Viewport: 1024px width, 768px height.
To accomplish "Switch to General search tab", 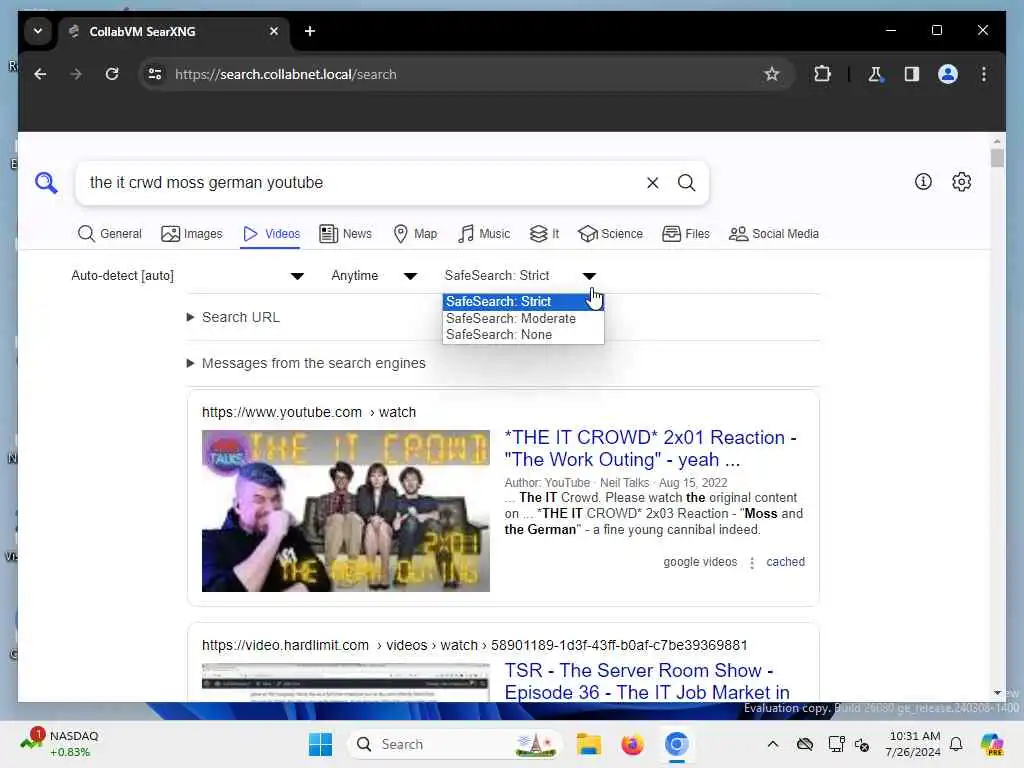I will tap(109, 234).
